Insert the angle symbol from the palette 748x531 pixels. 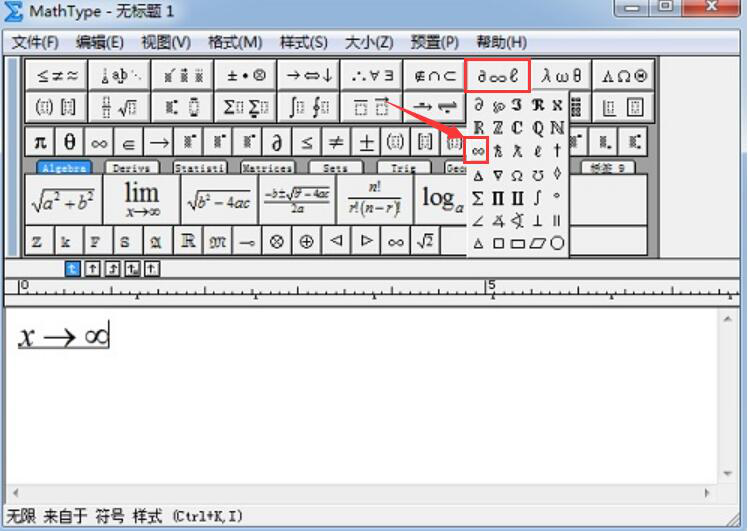478,221
